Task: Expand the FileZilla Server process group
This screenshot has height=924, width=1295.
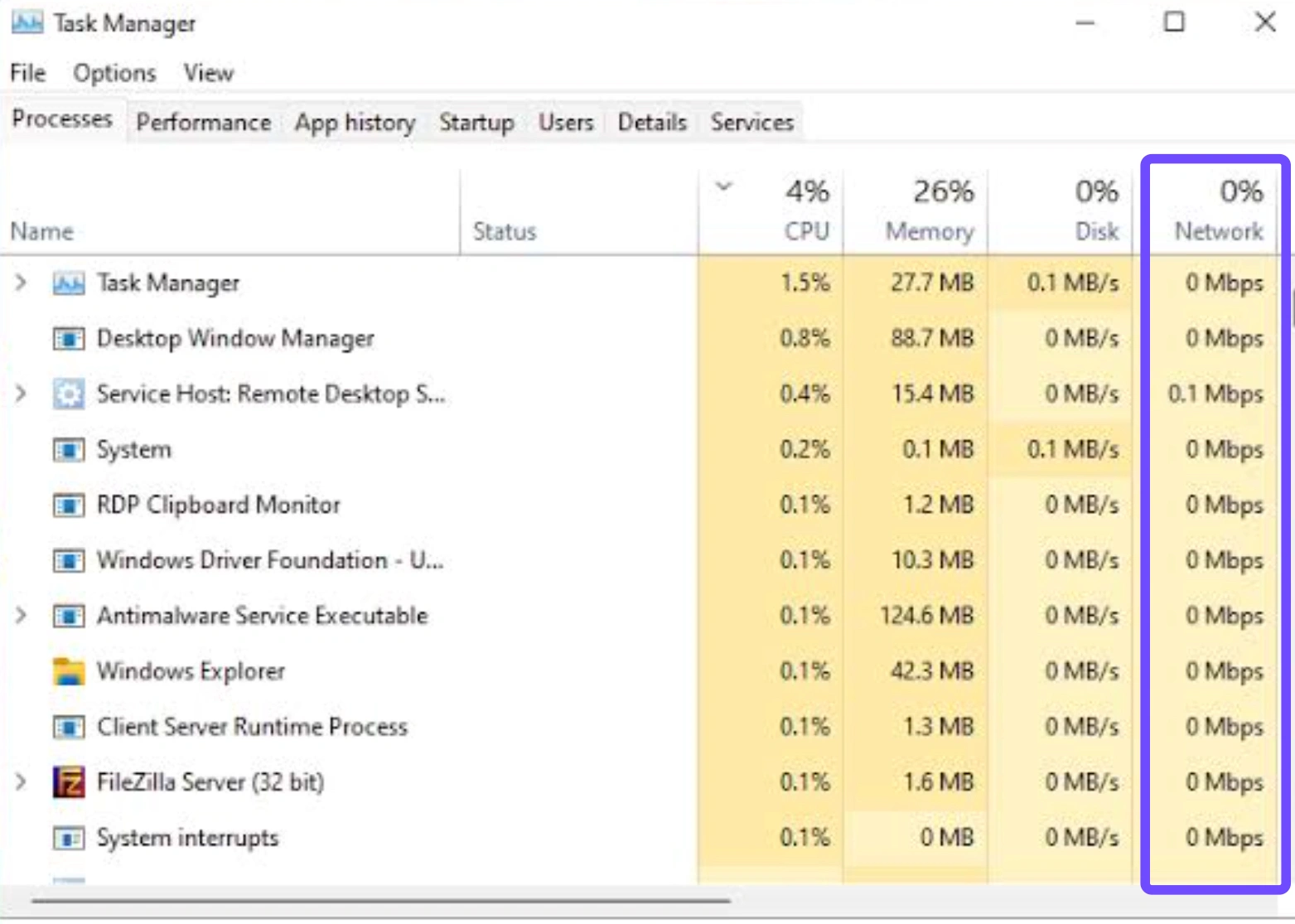Action: [x=21, y=781]
